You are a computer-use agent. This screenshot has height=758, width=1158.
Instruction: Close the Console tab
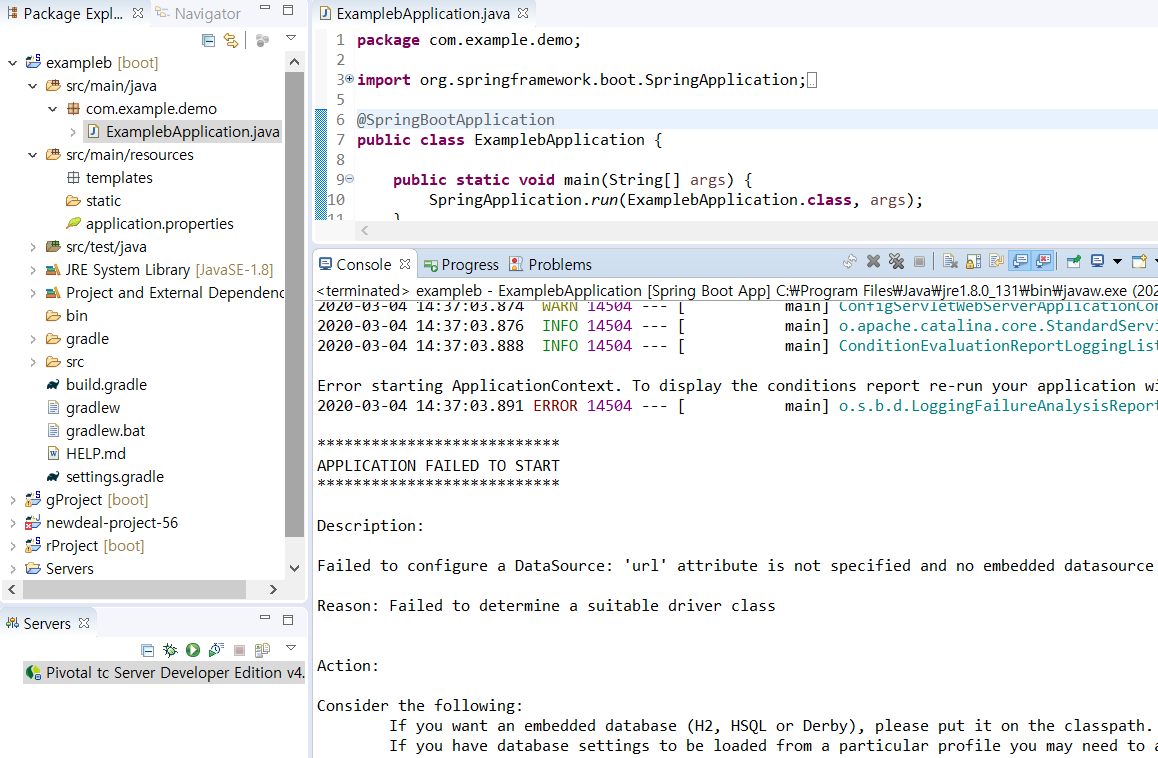[x=405, y=264]
